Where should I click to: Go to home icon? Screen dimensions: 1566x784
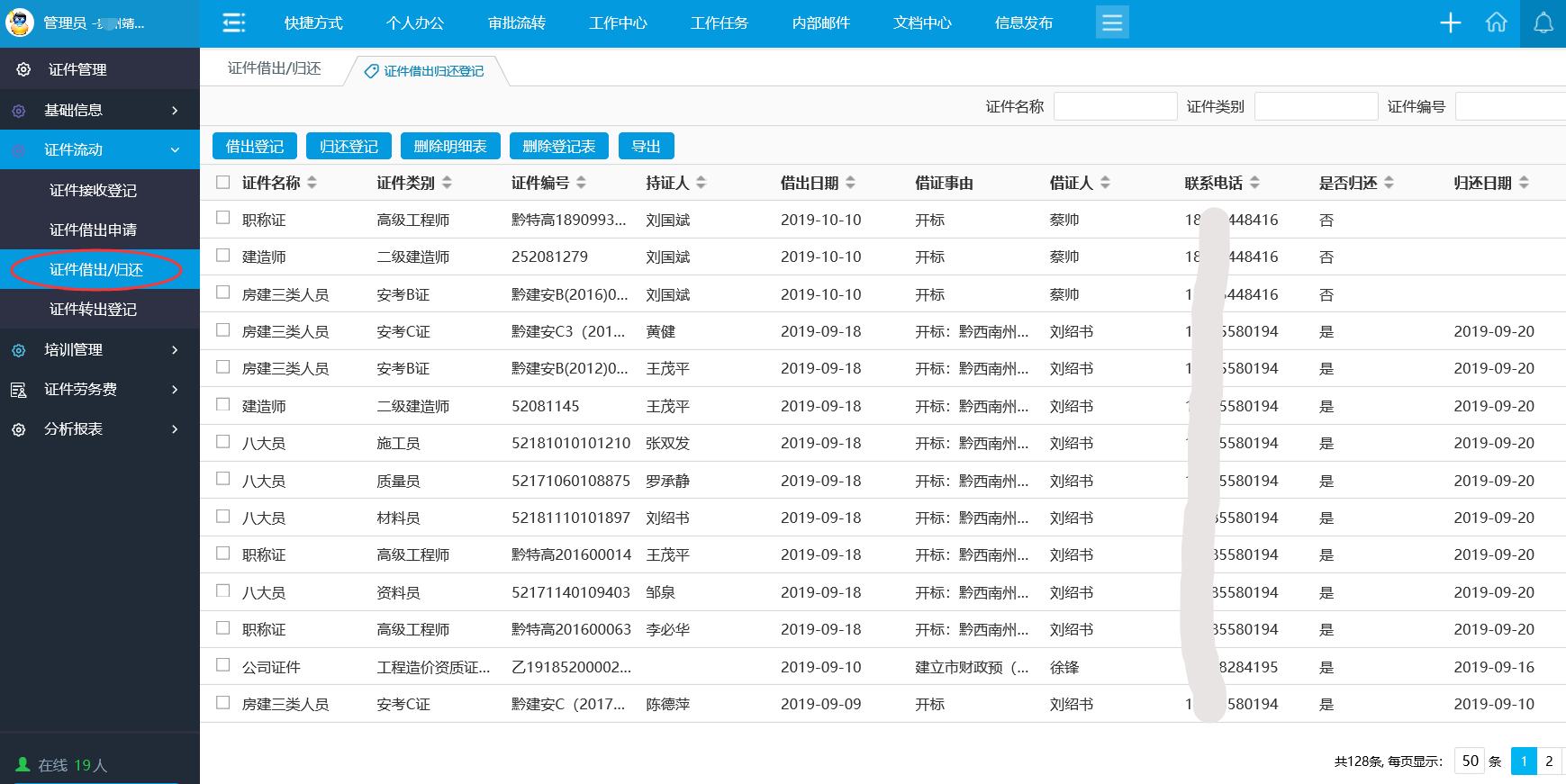point(1496,23)
